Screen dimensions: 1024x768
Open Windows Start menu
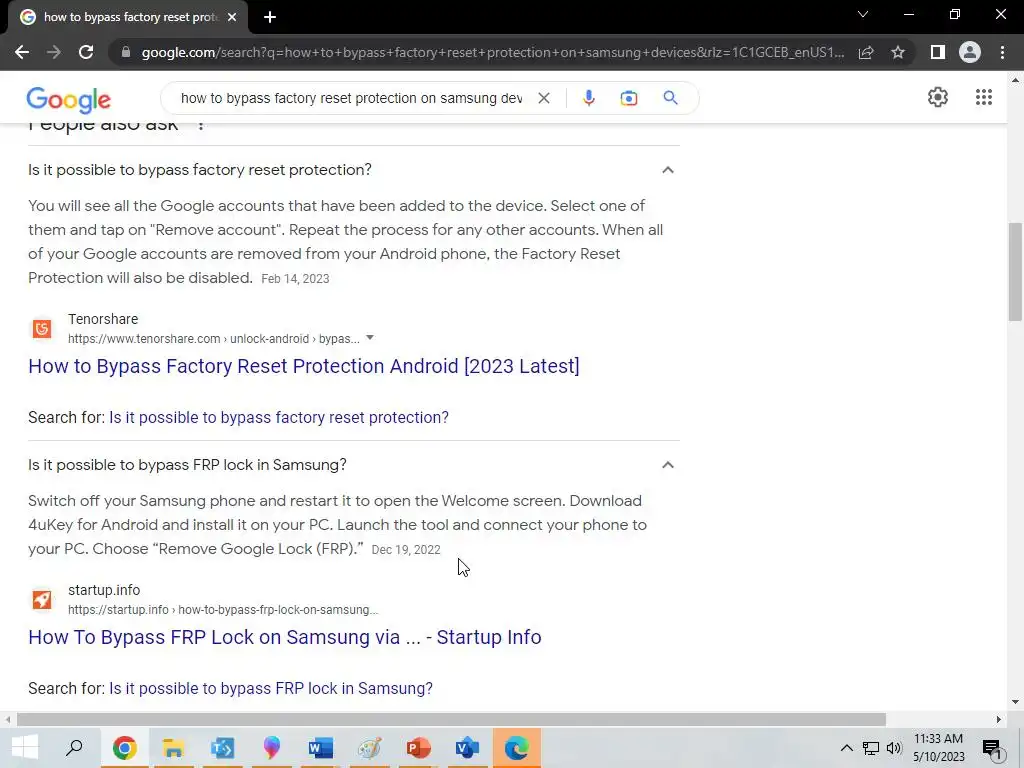coord(25,748)
